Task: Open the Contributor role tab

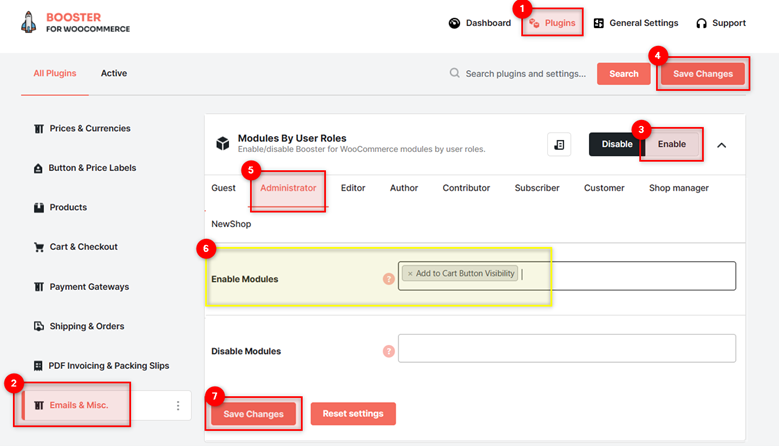Action: (x=466, y=188)
